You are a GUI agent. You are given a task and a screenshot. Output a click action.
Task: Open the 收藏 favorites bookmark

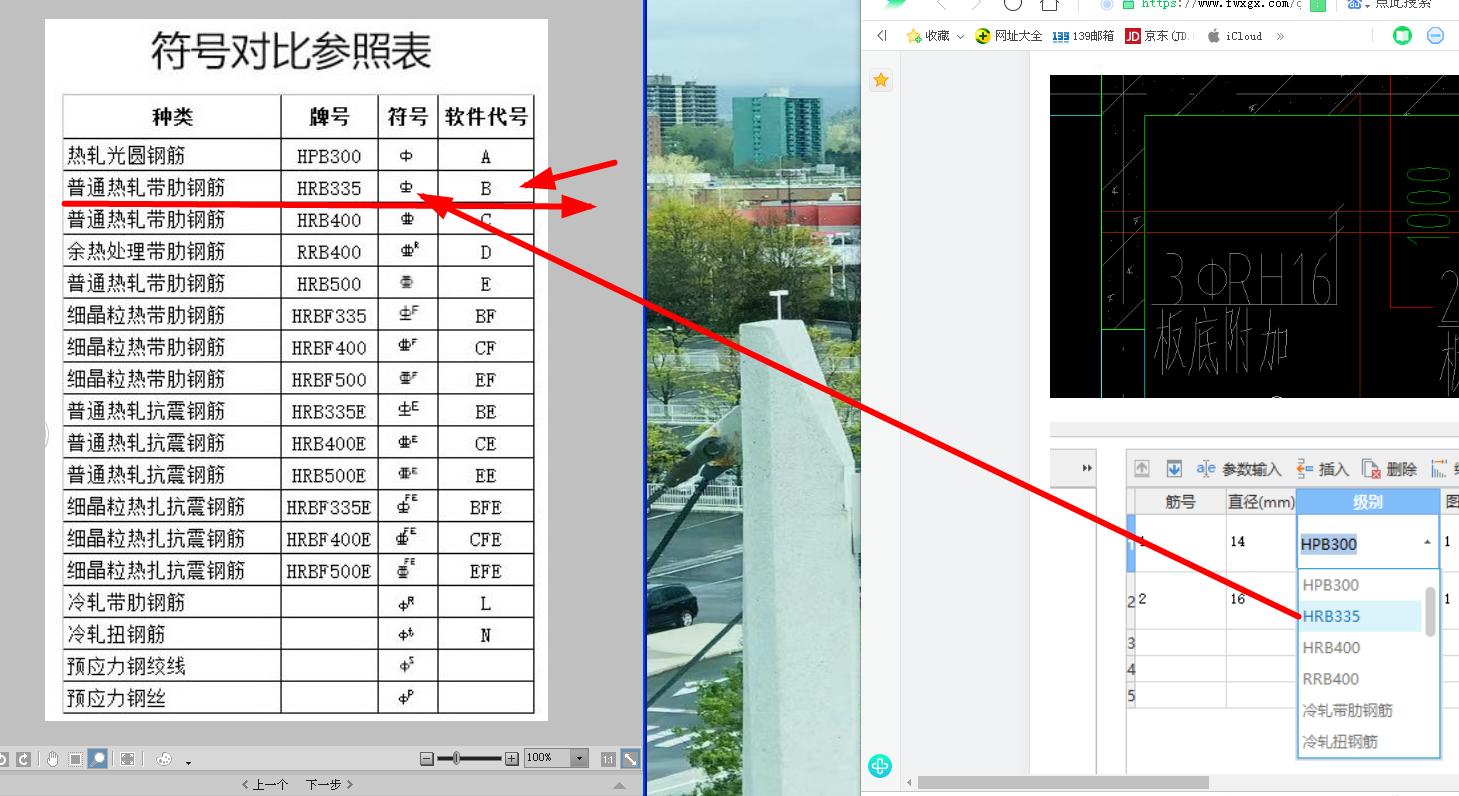928,36
